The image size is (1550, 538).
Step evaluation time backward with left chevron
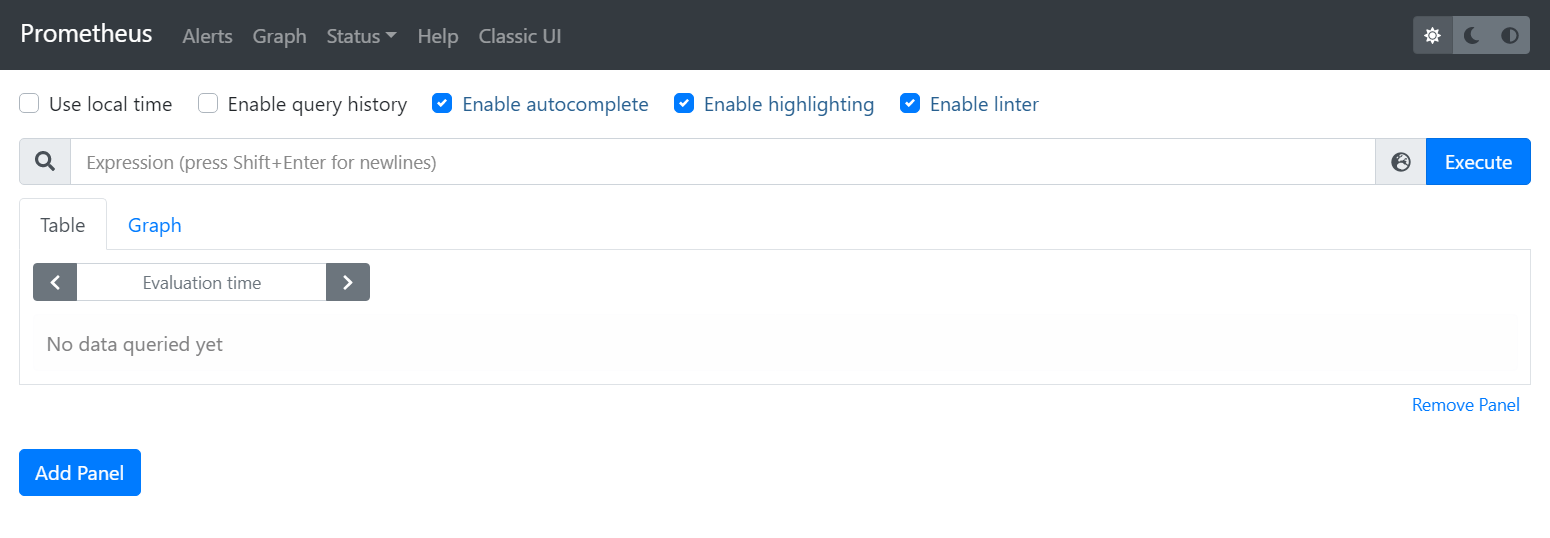pyautogui.click(x=55, y=282)
